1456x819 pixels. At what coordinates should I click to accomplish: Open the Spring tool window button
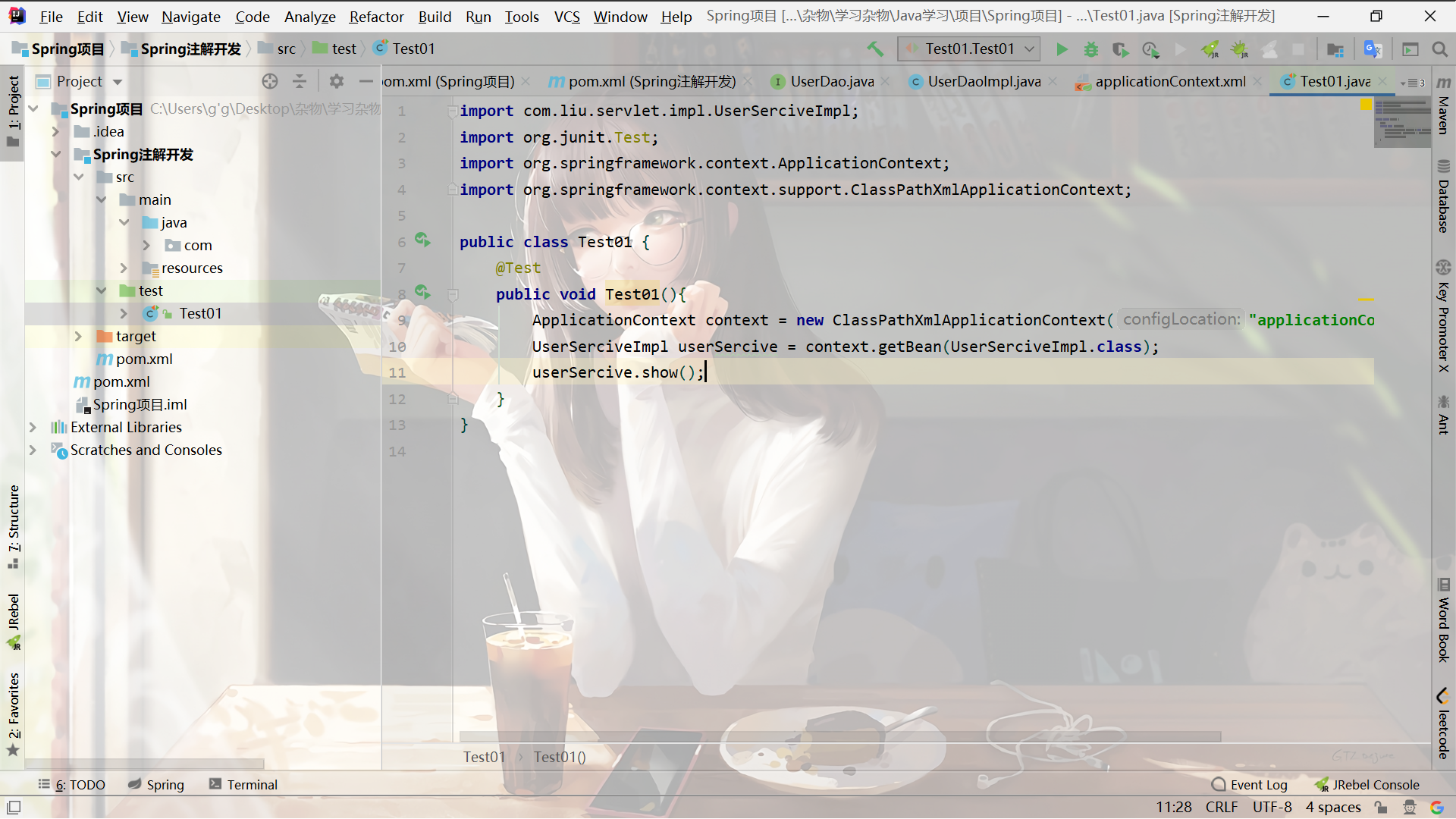(x=156, y=785)
